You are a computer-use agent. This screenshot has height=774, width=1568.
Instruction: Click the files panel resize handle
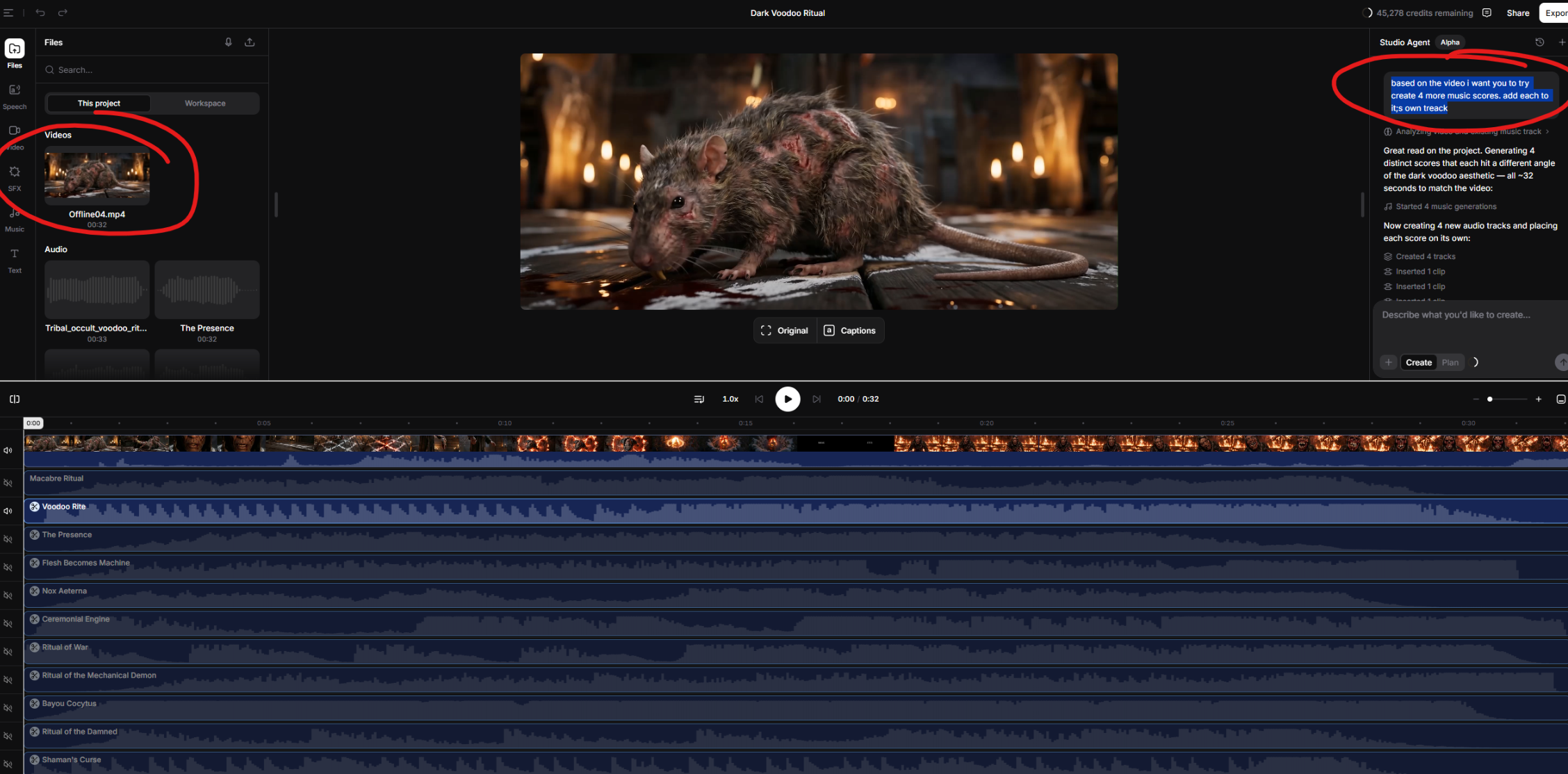point(276,204)
